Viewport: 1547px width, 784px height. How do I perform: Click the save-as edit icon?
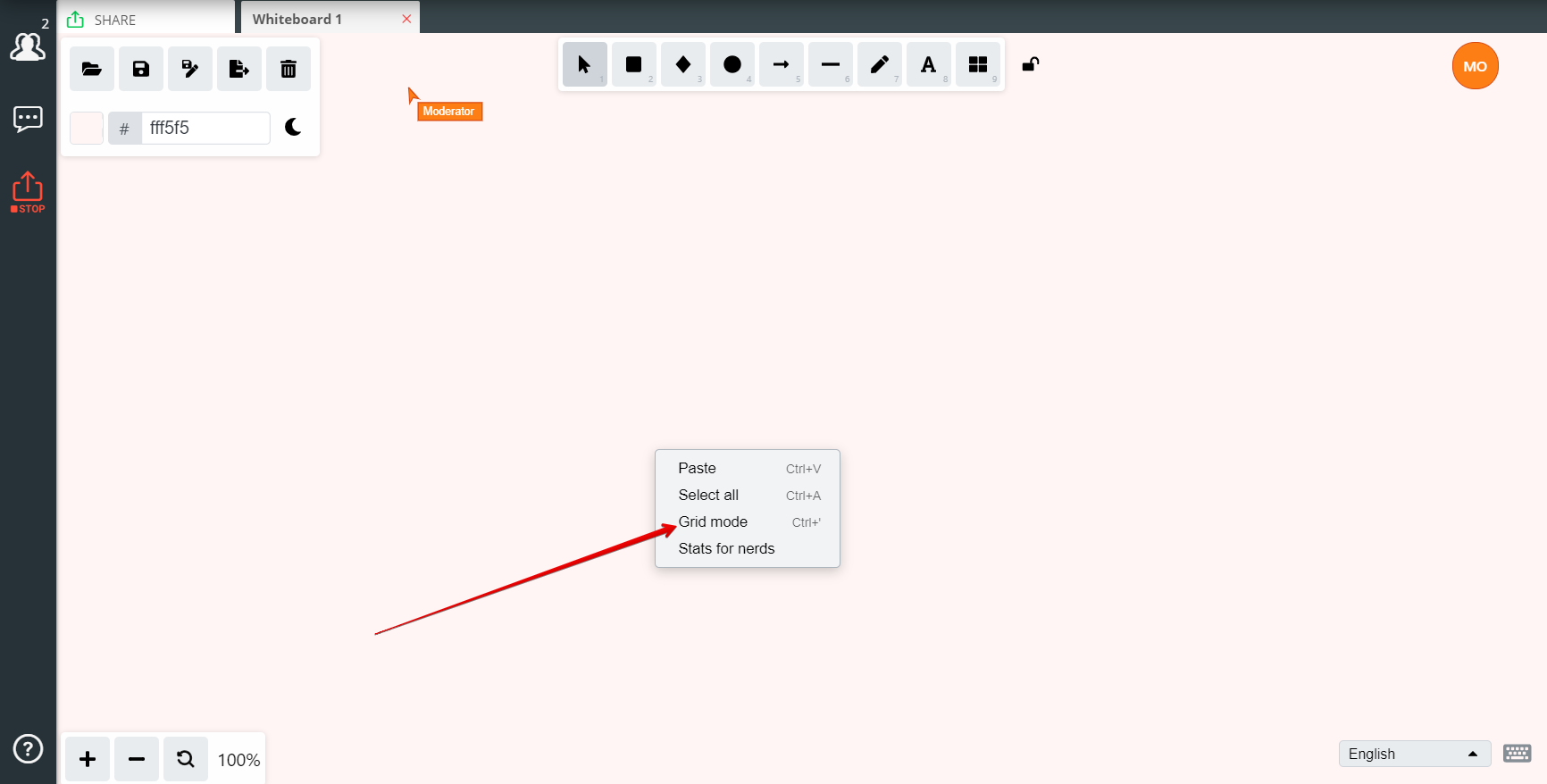[190, 69]
